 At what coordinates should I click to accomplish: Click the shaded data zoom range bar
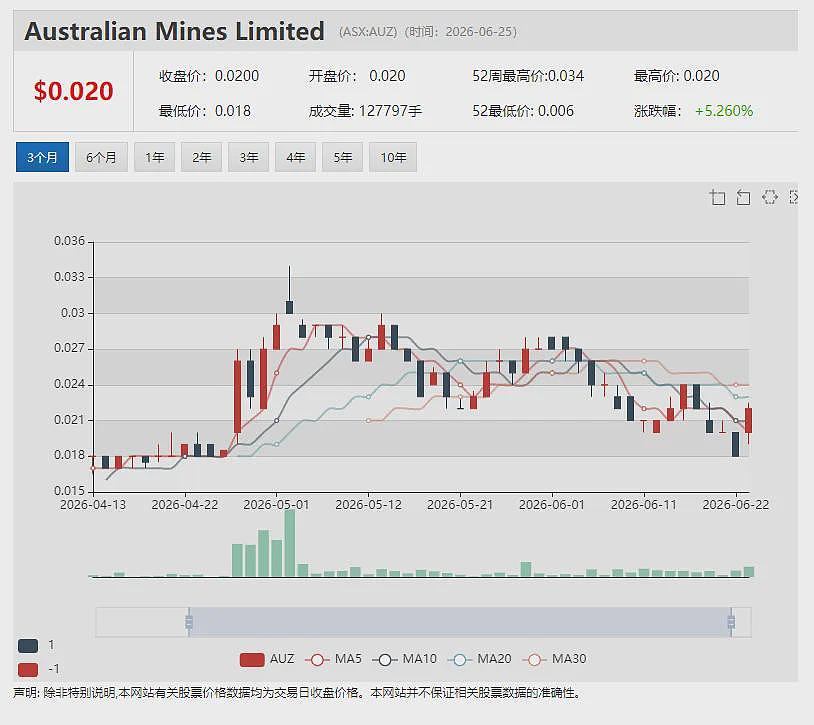[460, 622]
